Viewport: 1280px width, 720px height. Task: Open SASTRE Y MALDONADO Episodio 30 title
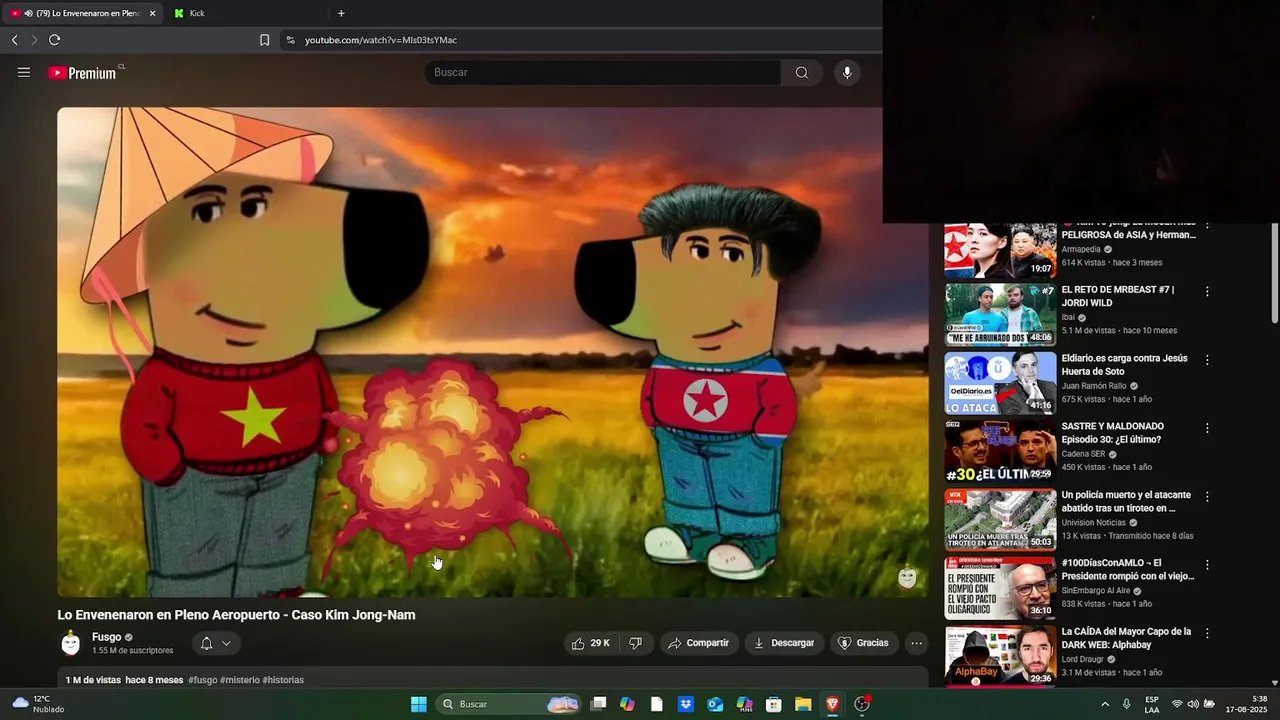(x=1113, y=433)
